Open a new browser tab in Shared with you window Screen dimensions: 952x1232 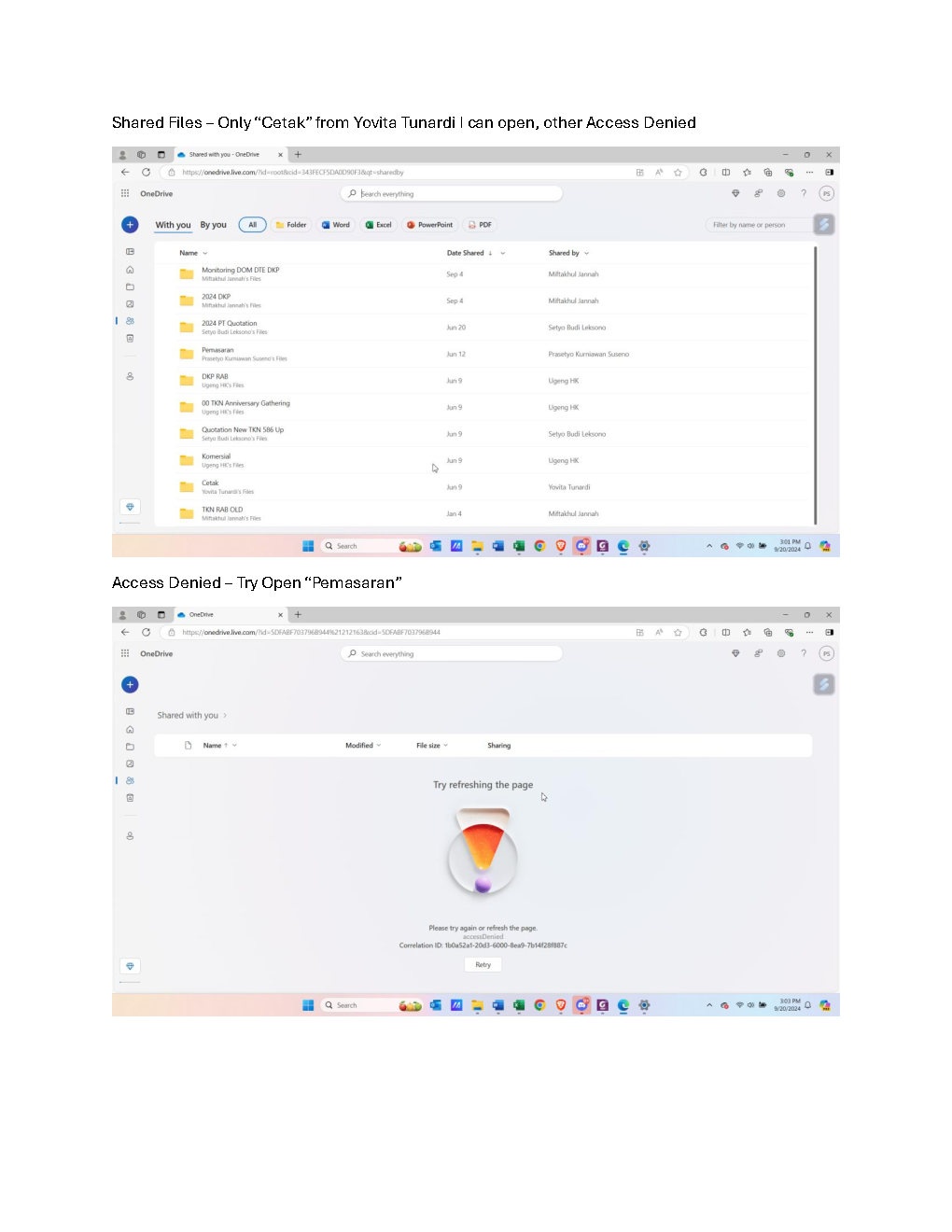pyautogui.click(x=298, y=155)
